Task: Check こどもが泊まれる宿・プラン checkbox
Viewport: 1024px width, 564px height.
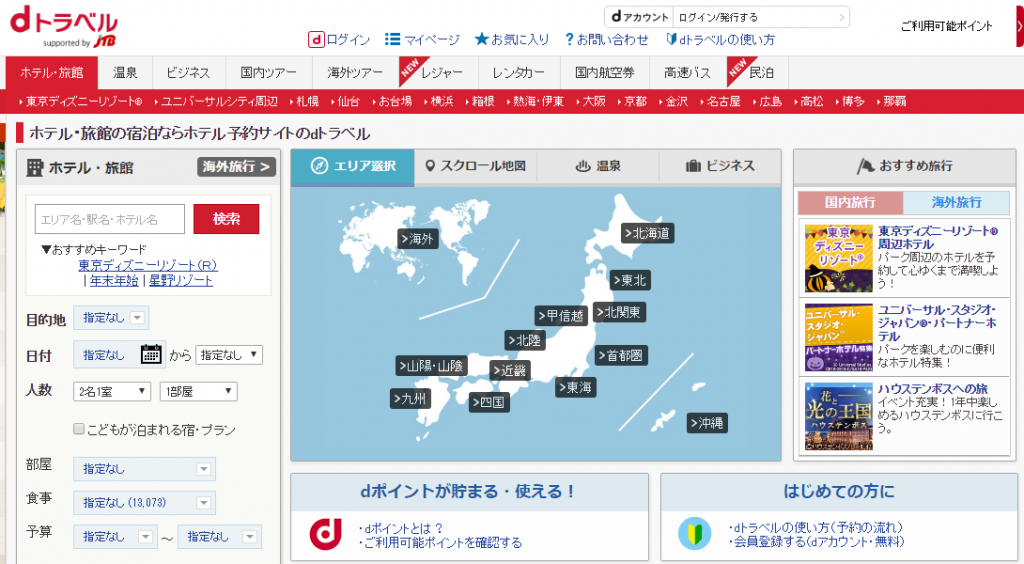Action: click(79, 429)
